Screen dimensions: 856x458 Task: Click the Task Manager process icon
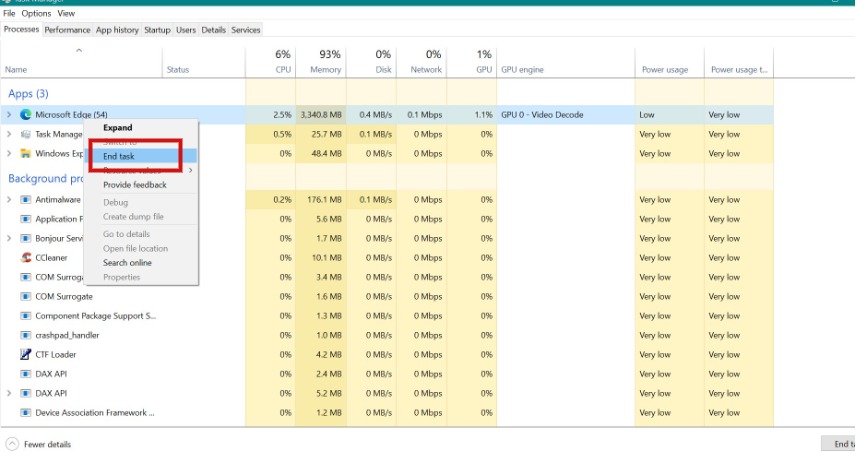[x=25, y=134]
